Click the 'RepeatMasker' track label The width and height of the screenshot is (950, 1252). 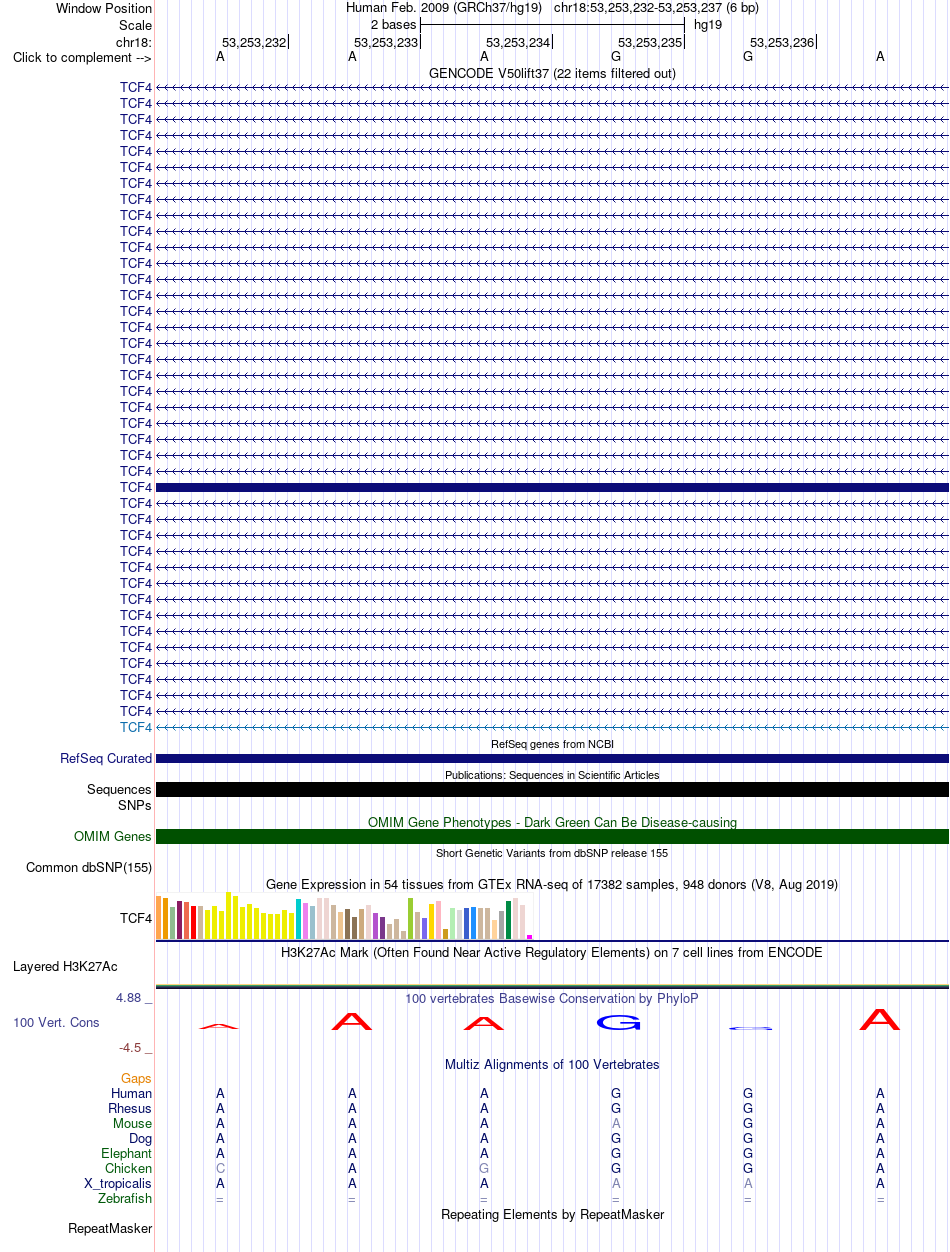pos(110,1229)
